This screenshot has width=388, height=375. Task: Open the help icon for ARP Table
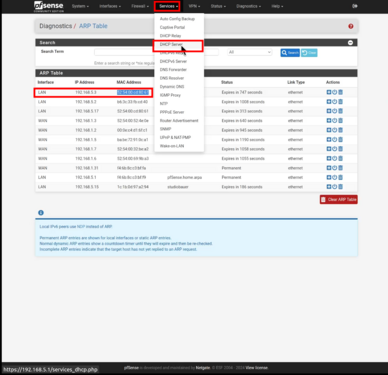pos(351,26)
